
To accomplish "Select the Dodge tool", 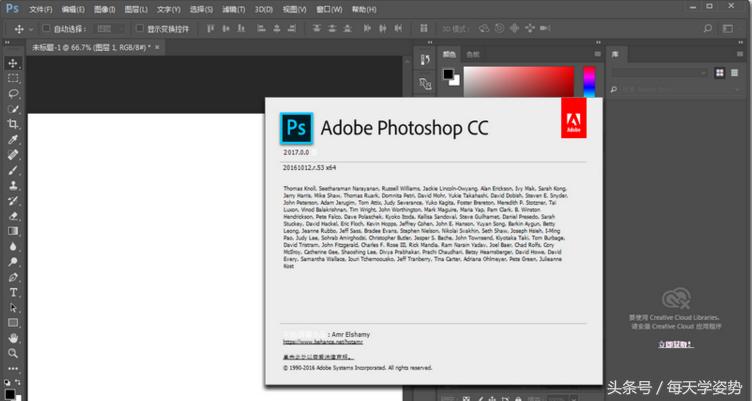I will pyautogui.click(x=13, y=262).
